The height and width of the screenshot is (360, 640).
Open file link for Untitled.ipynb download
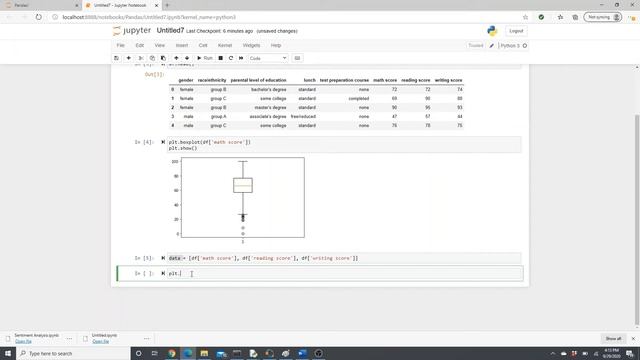tap(100, 341)
